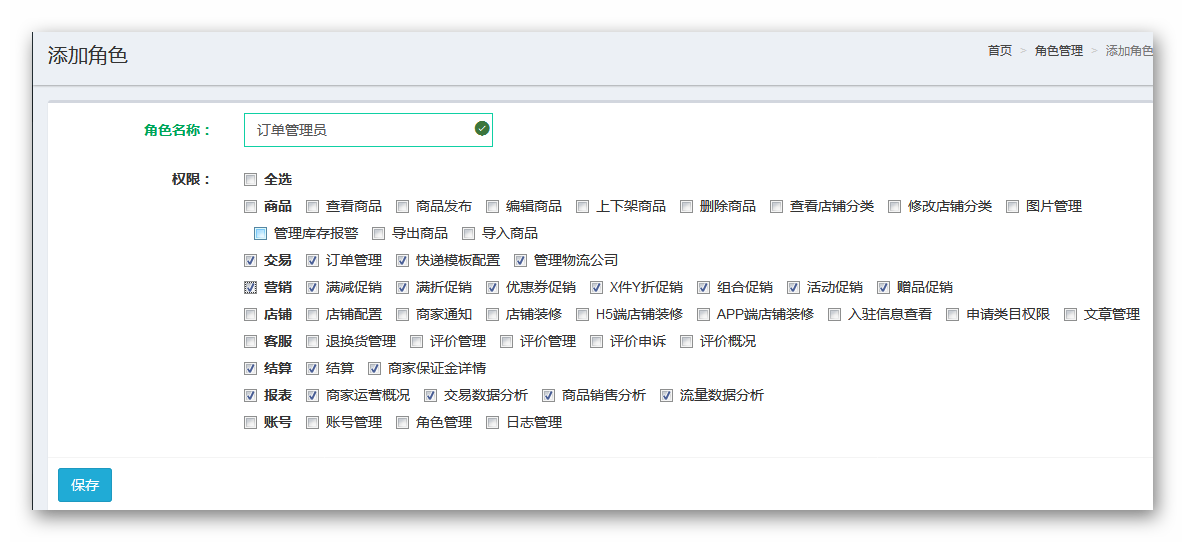Deselect the 组合促销 checkbox
Screen dimensions: 1185x542
(703, 287)
